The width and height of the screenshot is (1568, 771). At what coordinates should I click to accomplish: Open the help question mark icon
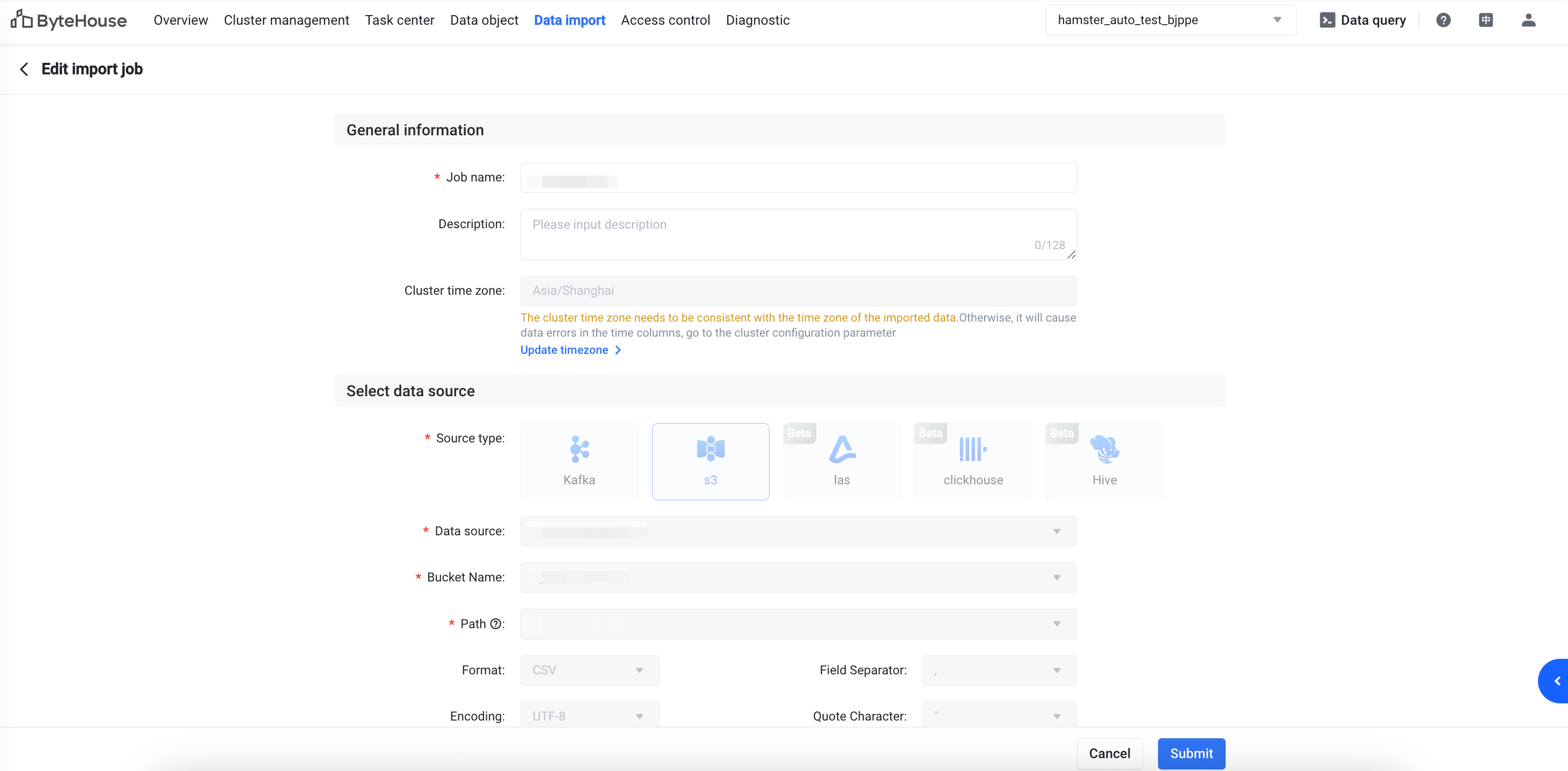tap(1442, 20)
